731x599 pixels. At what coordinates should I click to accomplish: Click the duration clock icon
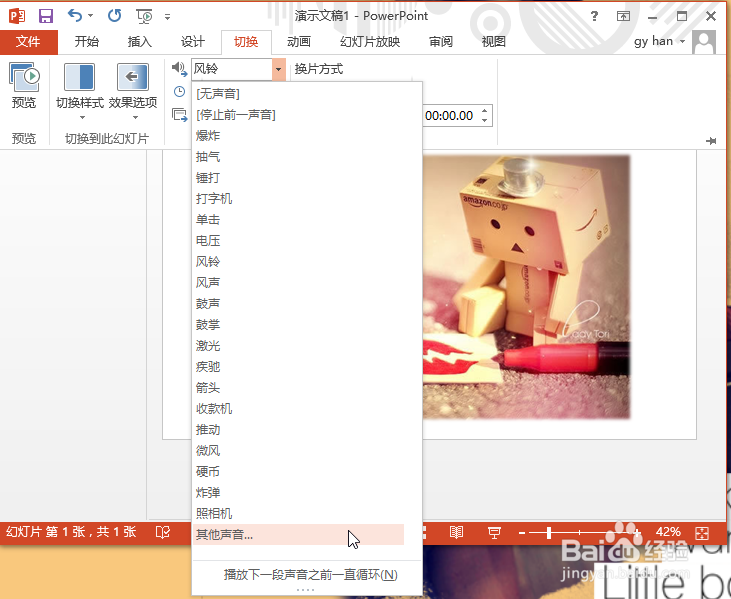coord(179,91)
